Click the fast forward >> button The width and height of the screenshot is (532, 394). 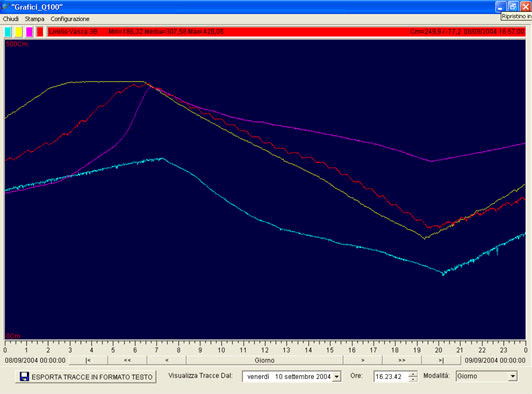[402, 360]
